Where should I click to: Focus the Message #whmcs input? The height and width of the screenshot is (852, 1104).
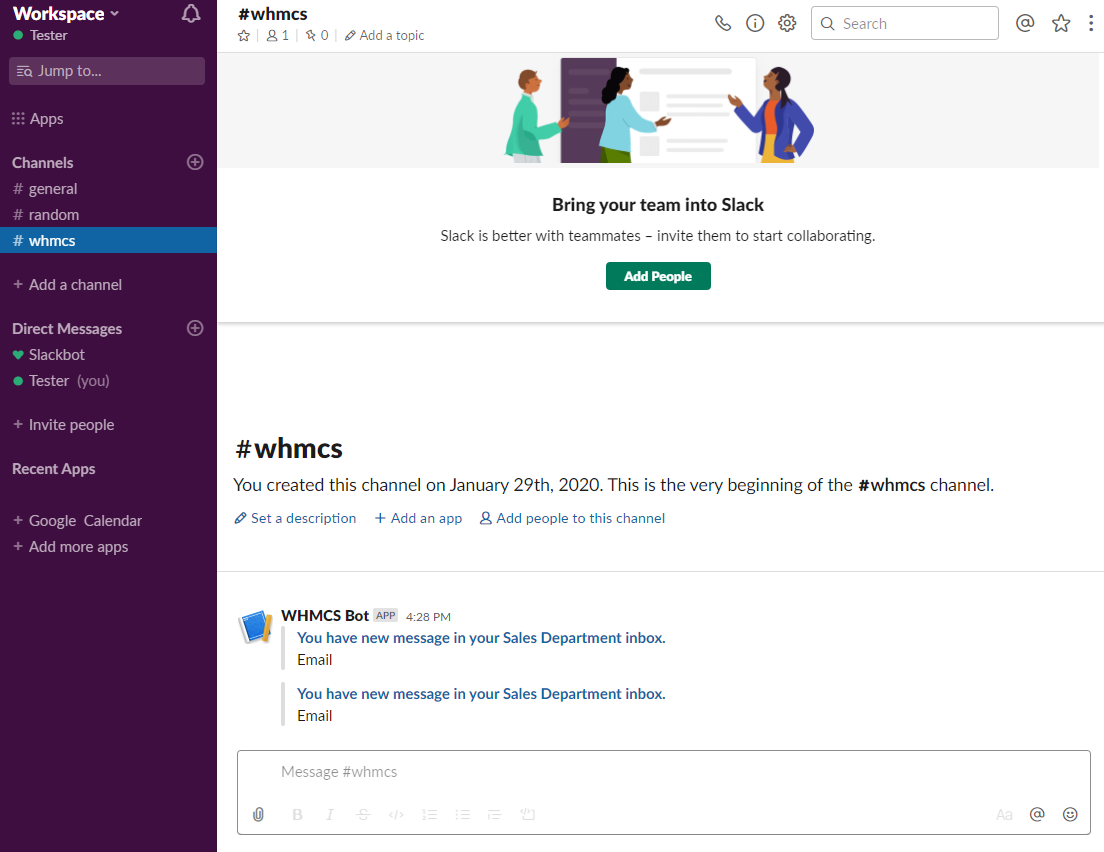(x=664, y=772)
